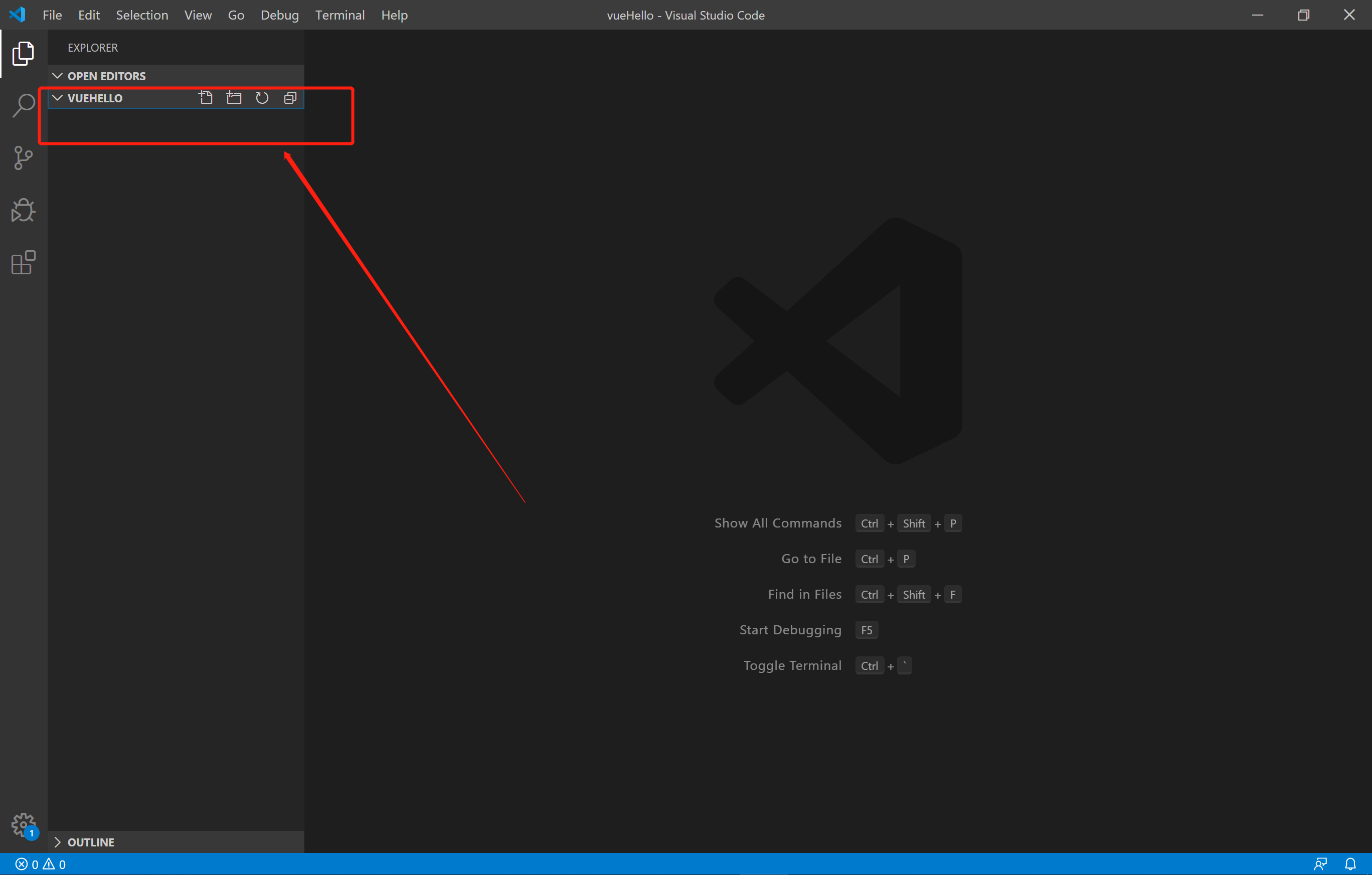This screenshot has width=1372, height=875.
Task: Click the Go to File hint text
Action: pos(811,559)
